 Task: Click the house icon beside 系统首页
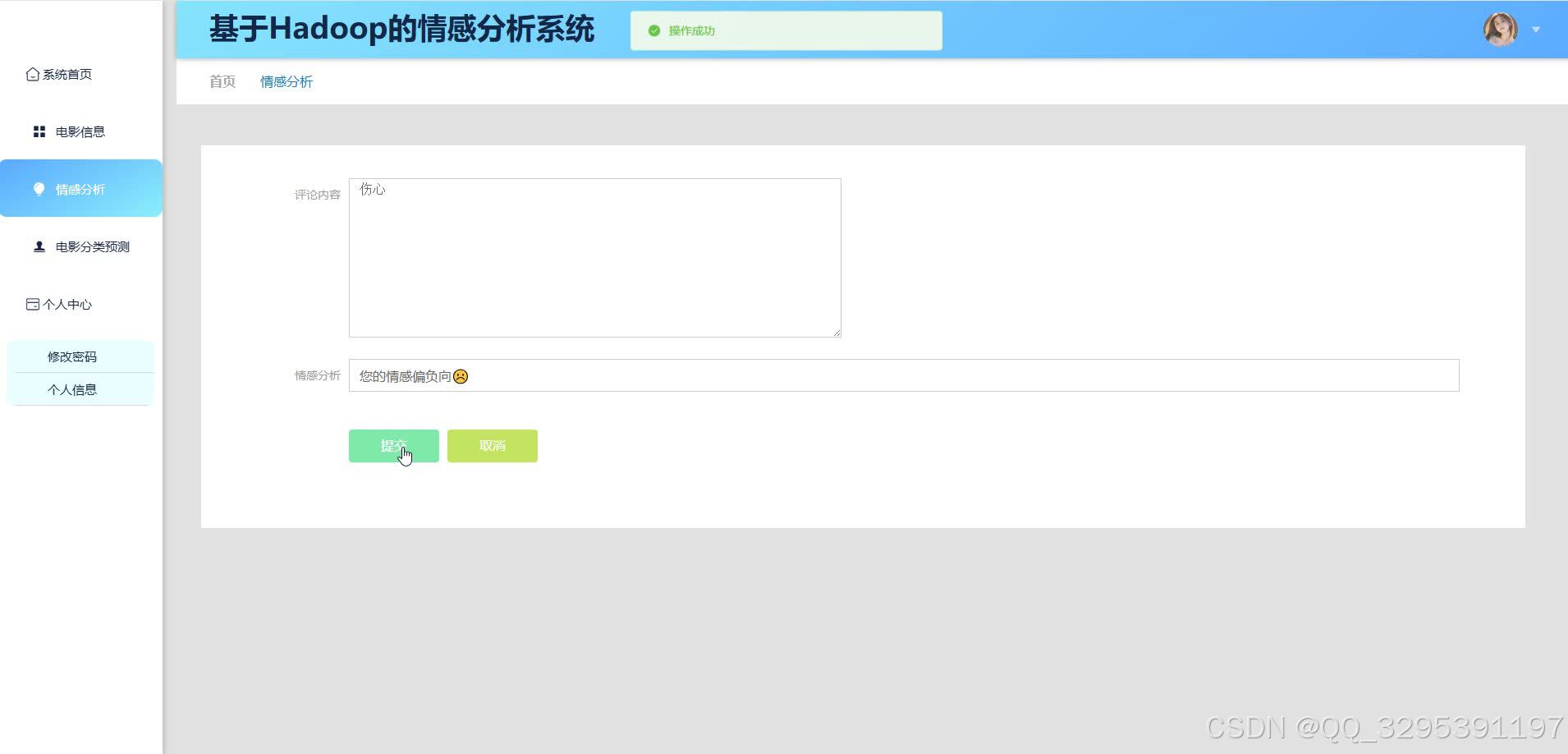(x=33, y=75)
